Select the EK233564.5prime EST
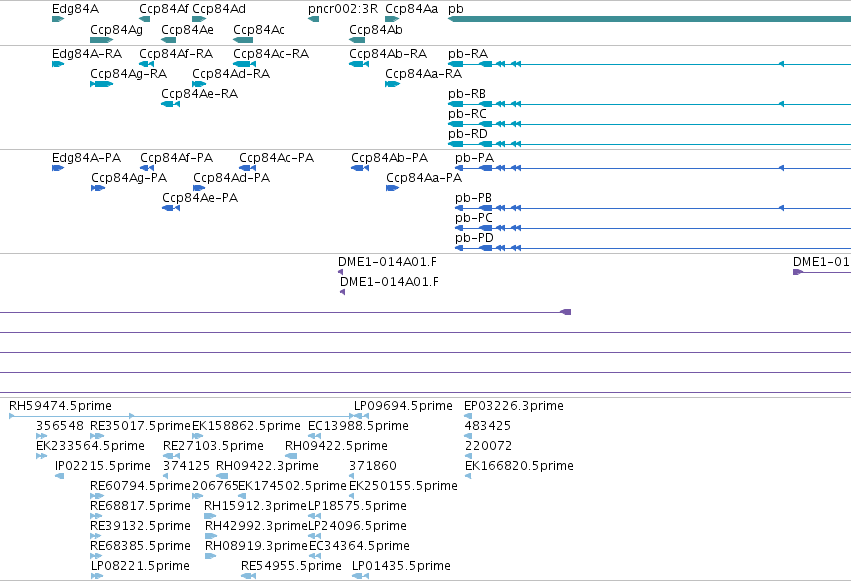 click(41, 456)
